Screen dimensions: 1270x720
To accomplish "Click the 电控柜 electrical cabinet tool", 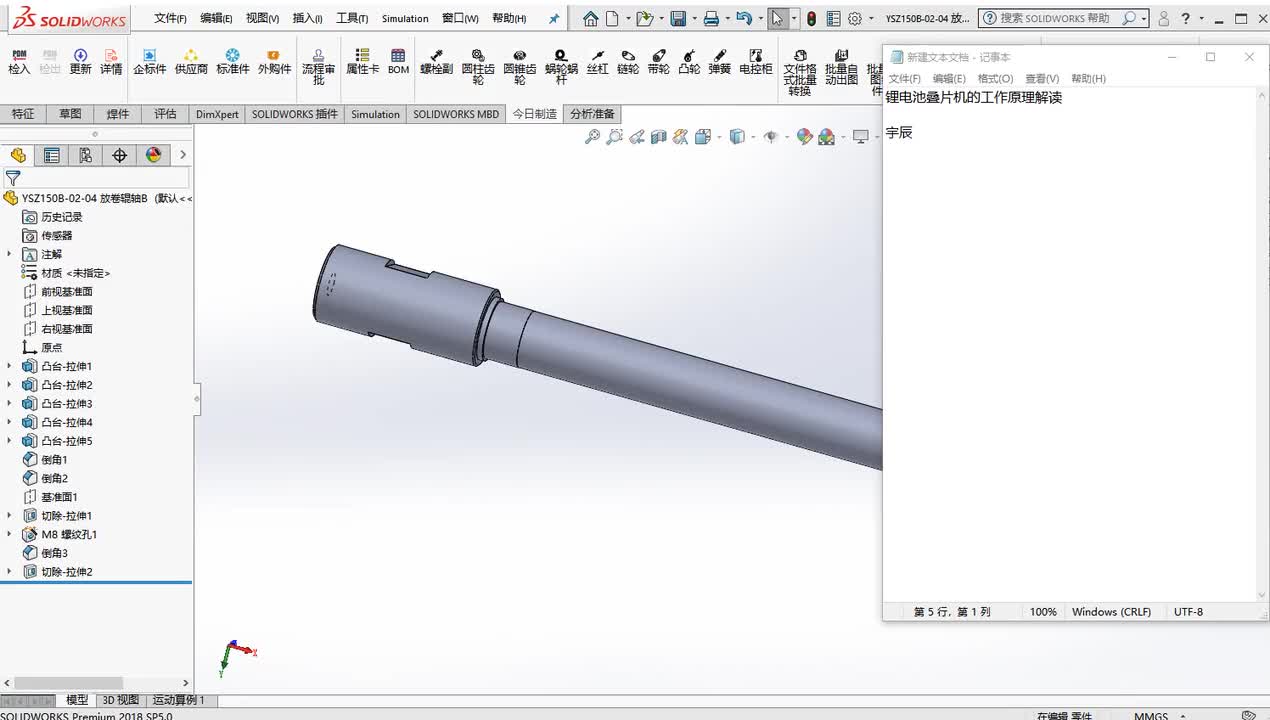I will (x=756, y=62).
